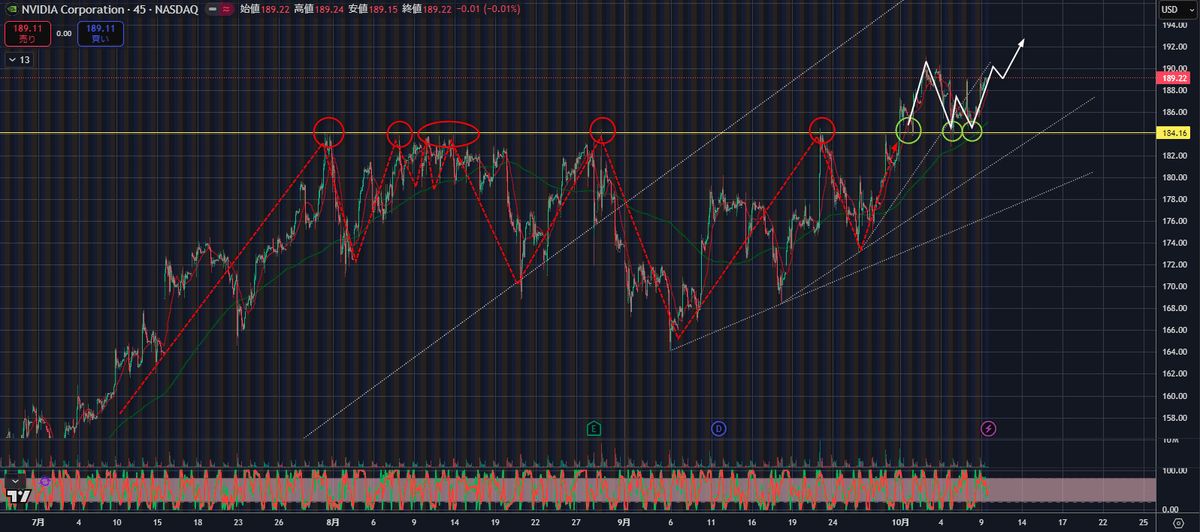Click the 164.00 price scale label
Viewport: 1200px width, 532px height.
[x=1174, y=352]
